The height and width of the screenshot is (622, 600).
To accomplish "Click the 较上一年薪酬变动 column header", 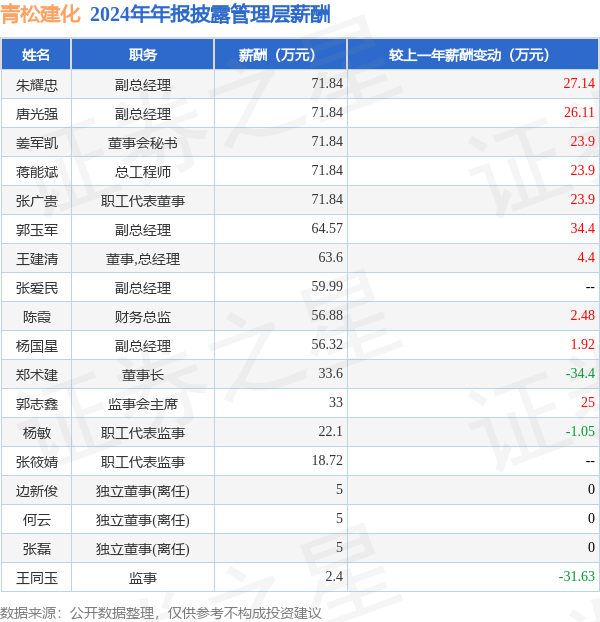I will click(473, 54).
